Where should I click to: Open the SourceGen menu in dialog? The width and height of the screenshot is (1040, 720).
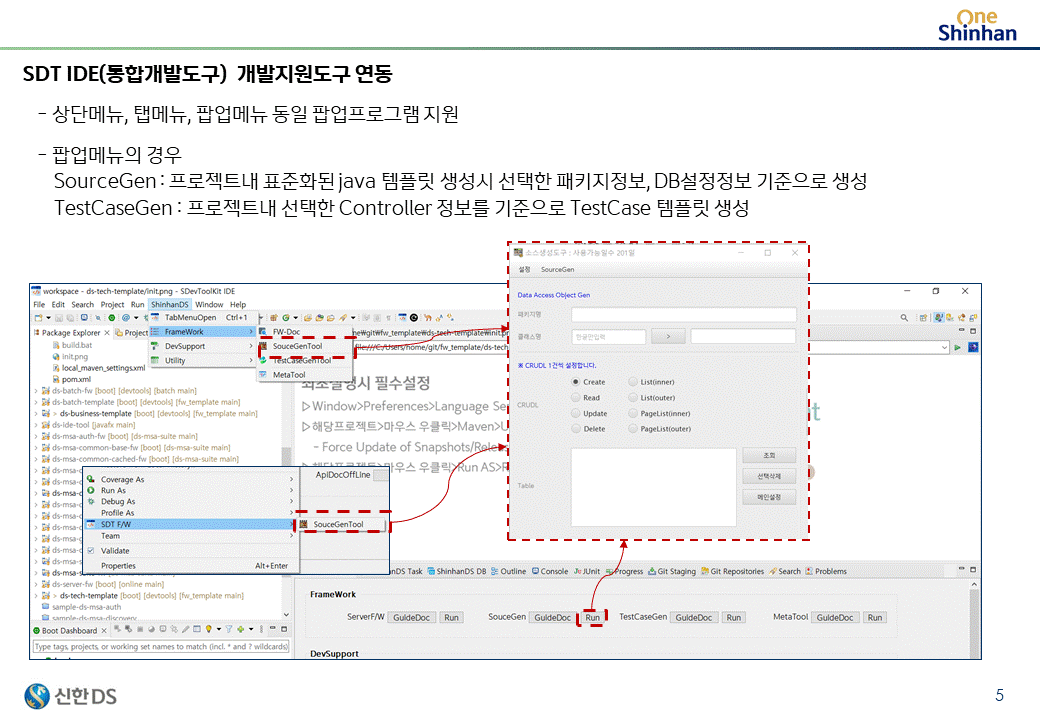pyautogui.click(x=557, y=269)
